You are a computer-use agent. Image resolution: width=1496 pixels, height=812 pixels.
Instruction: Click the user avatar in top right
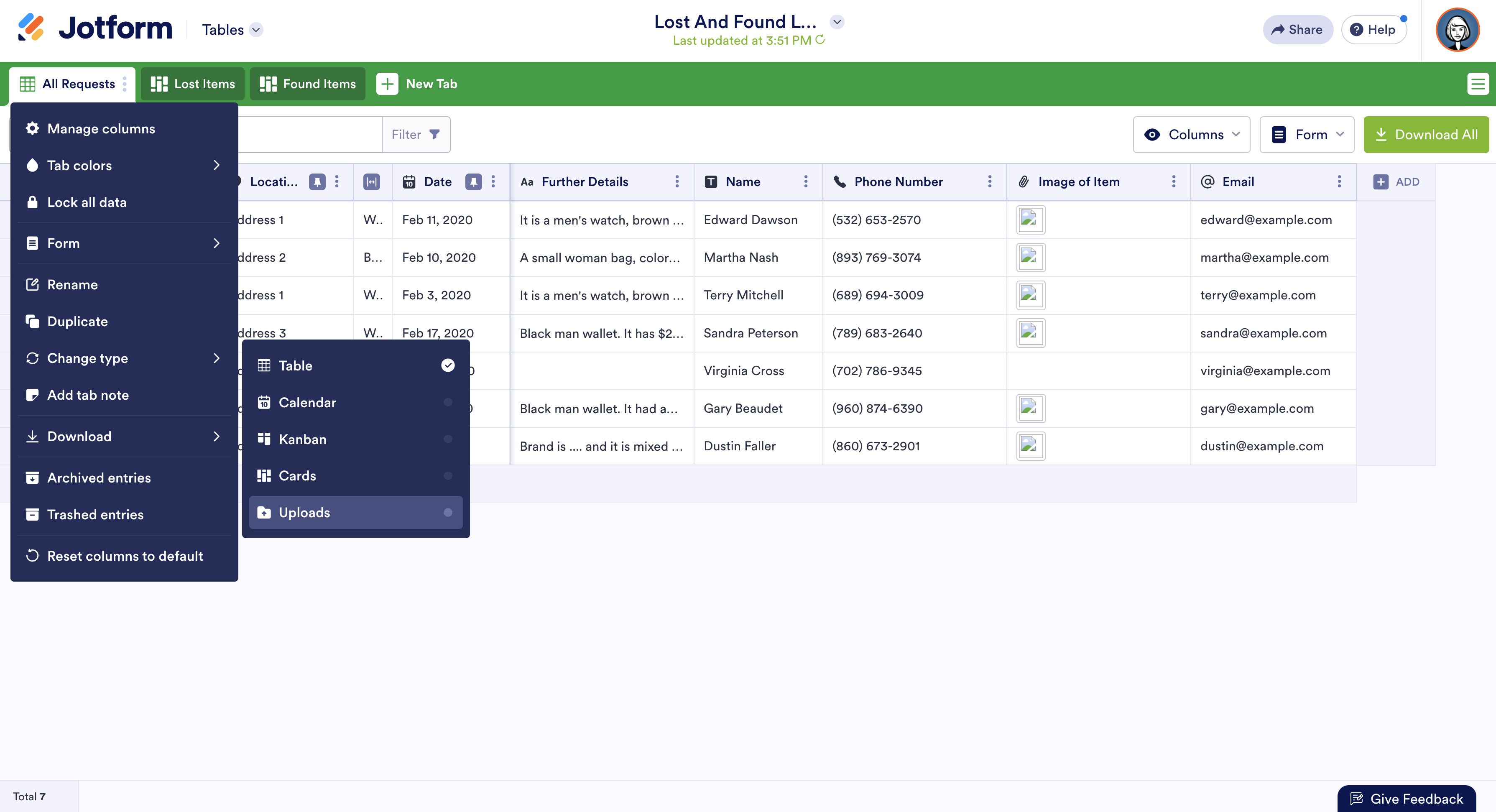point(1457,30)
